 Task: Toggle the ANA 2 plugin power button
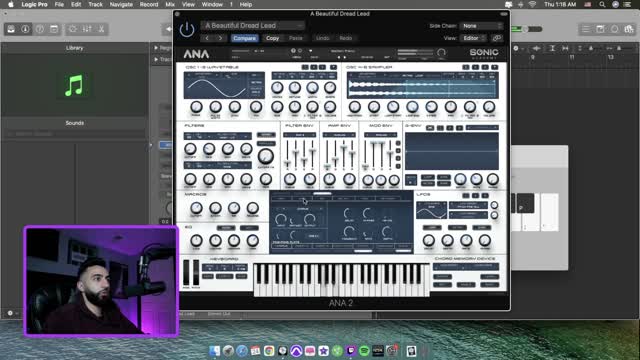pos(187,30)
